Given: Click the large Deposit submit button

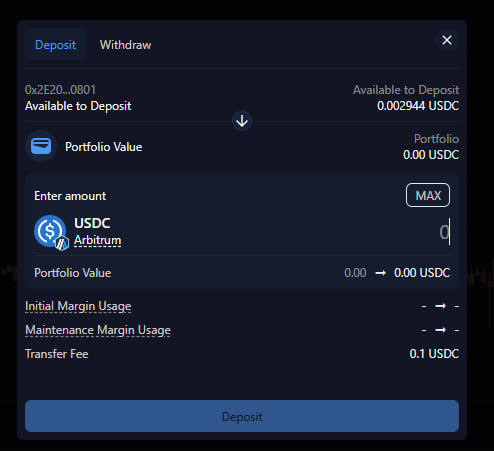Looking at the screenshot, I should click(x=242, y=416).
